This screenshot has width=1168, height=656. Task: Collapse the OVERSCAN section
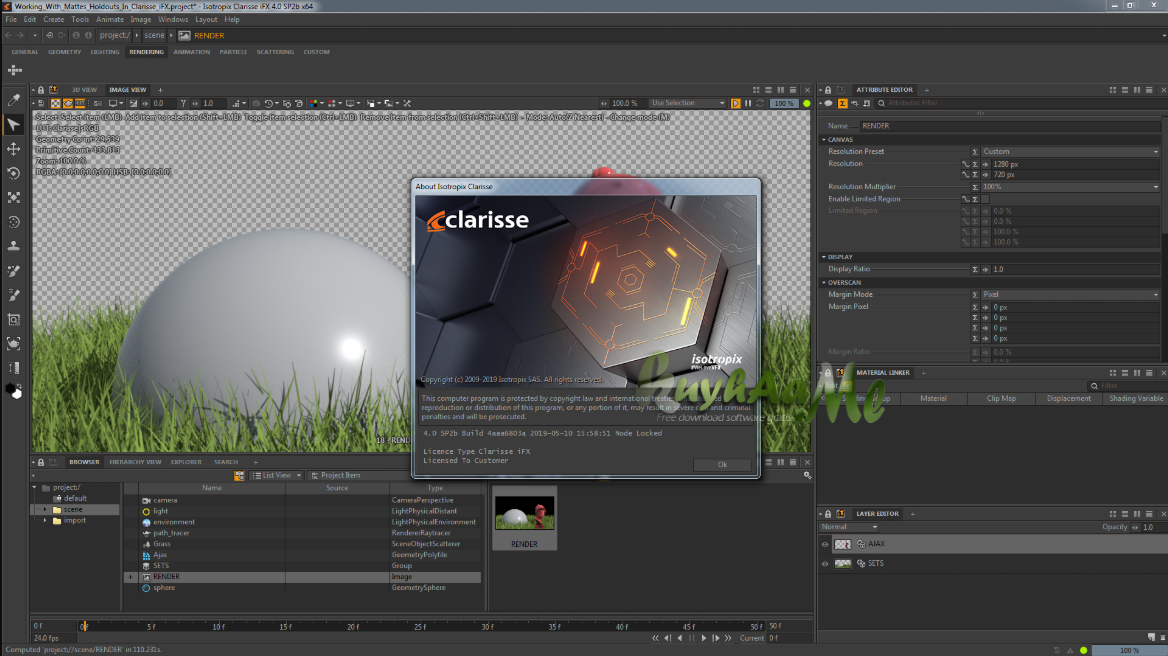[824, 283]
